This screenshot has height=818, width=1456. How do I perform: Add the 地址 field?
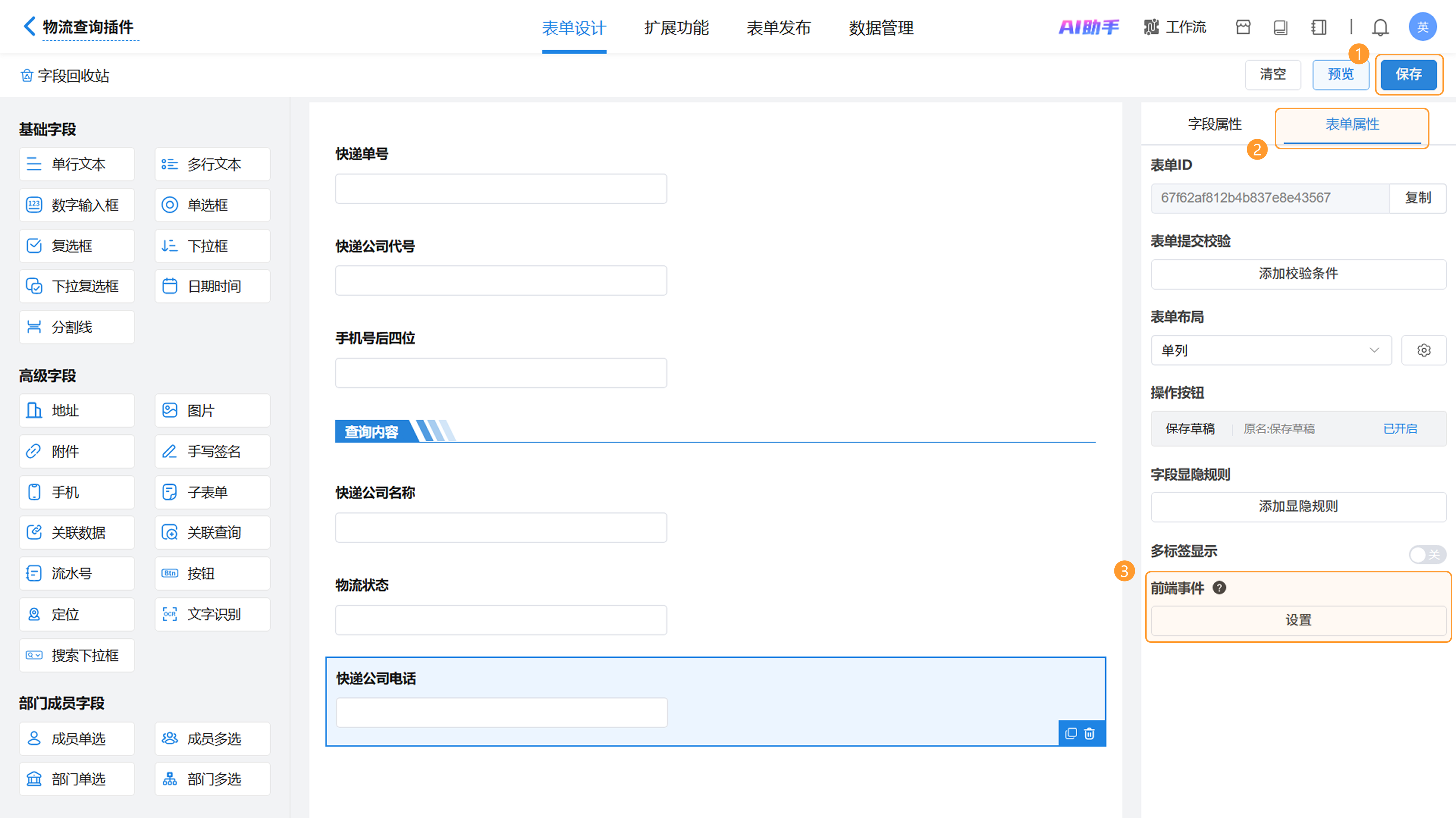tap(77, 411)
